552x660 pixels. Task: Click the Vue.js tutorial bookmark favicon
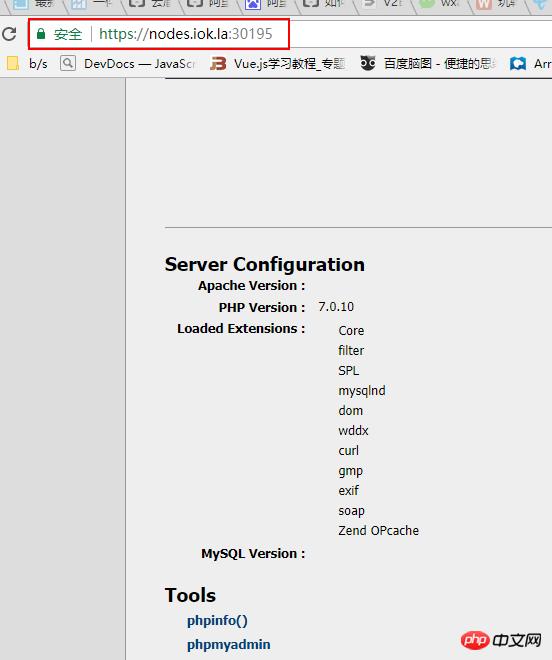(218, 64)
